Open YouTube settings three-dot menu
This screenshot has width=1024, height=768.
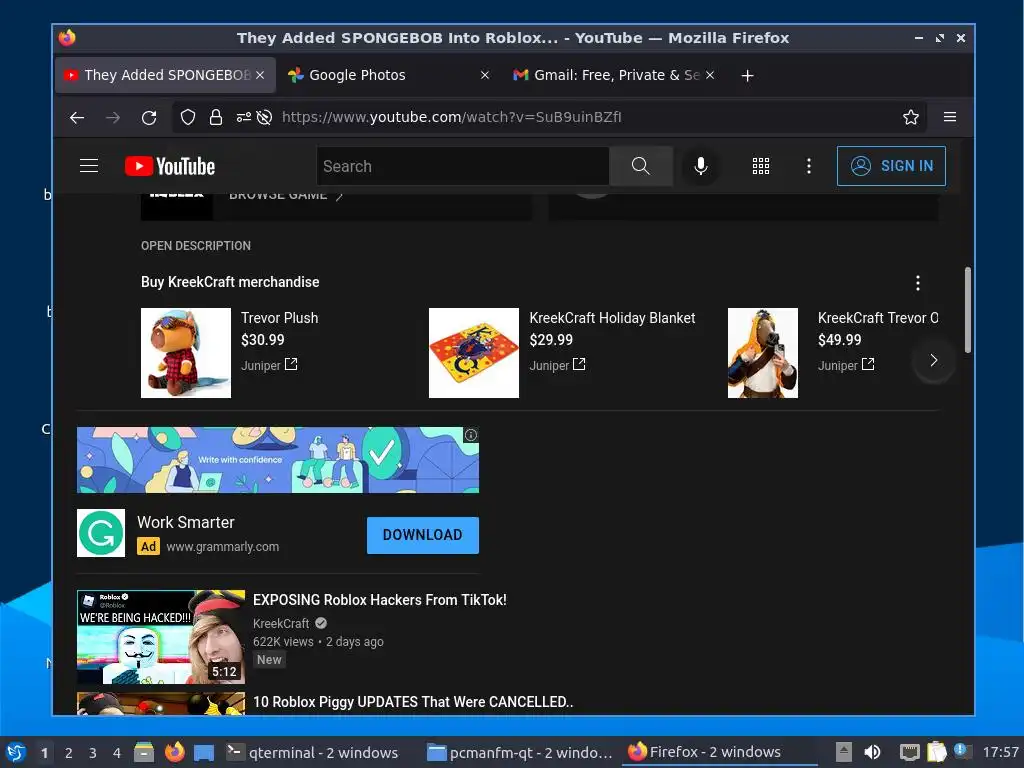coord(808,167)
